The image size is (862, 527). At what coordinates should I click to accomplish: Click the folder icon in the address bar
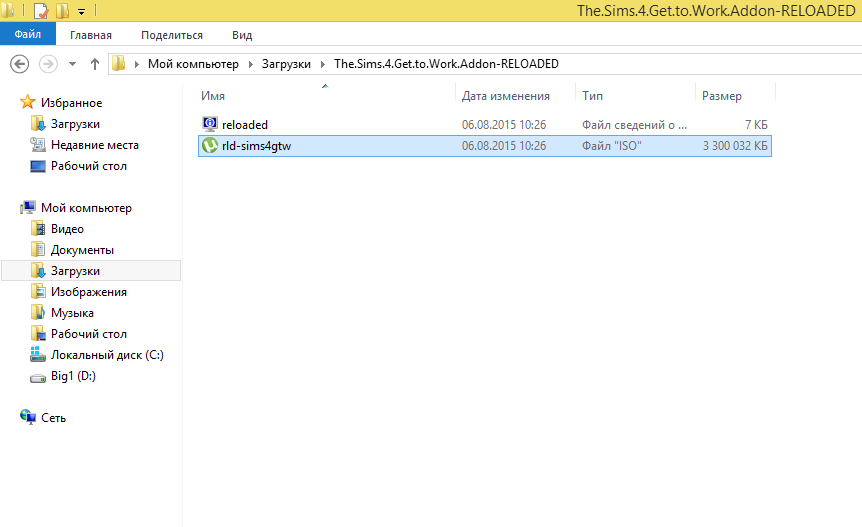[x=119, y=64]
